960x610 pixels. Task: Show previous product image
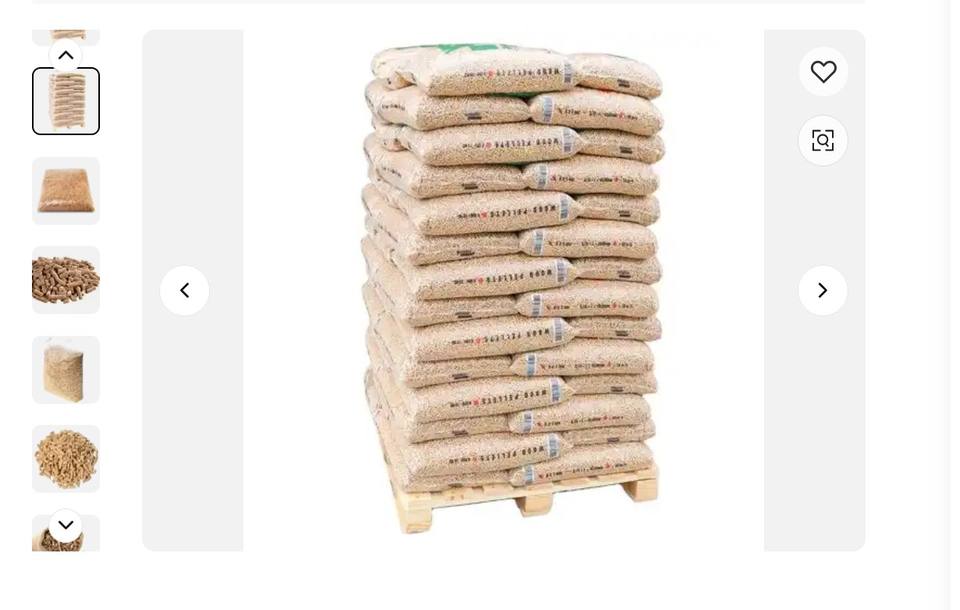pyautogui.click(x=184, y=290)
